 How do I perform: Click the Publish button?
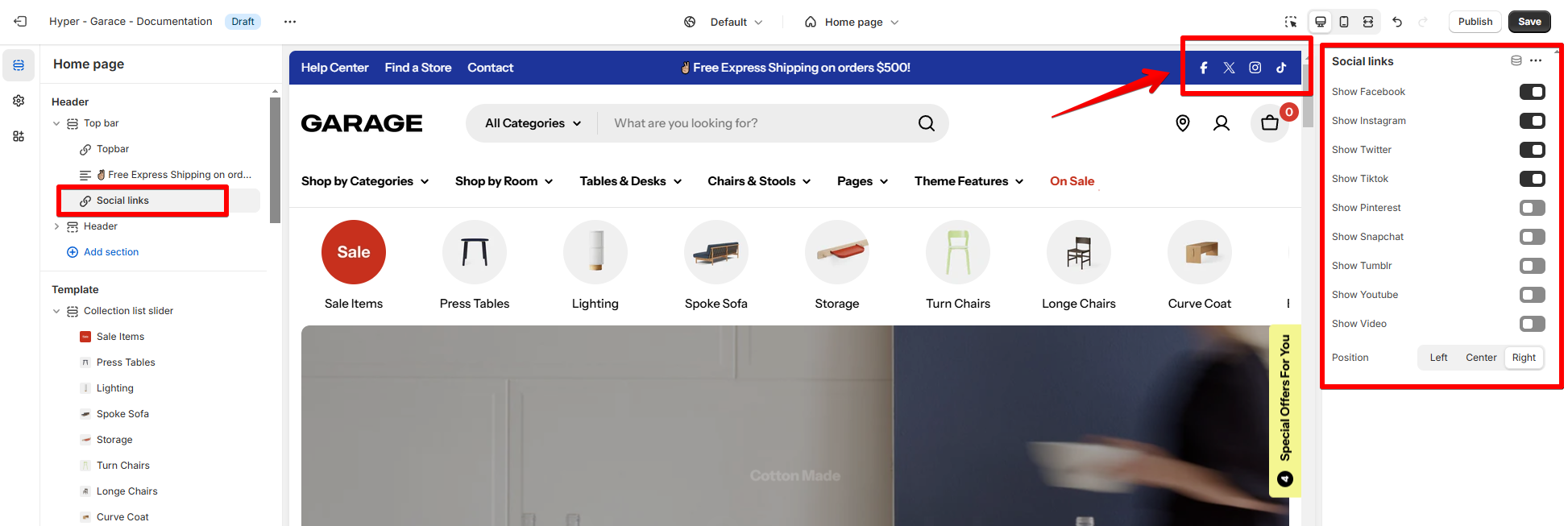[1475, 22]
